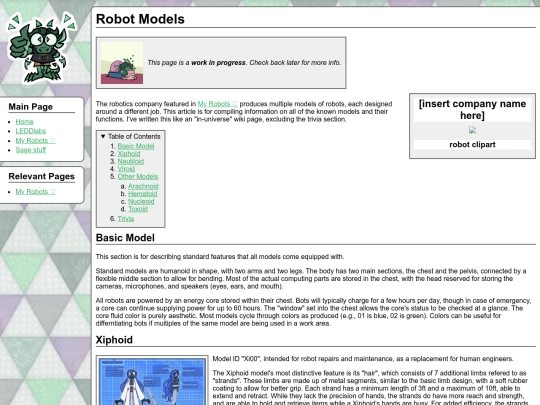Click the Relevant Pages sidebar heading
540x405 pixels.
pyautogui.click(x=42, y=176)
